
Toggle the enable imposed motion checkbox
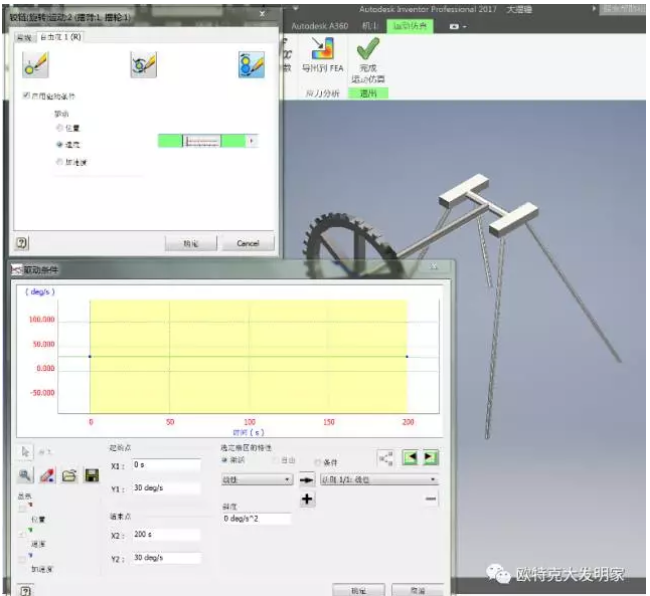[x=26, y=96]
